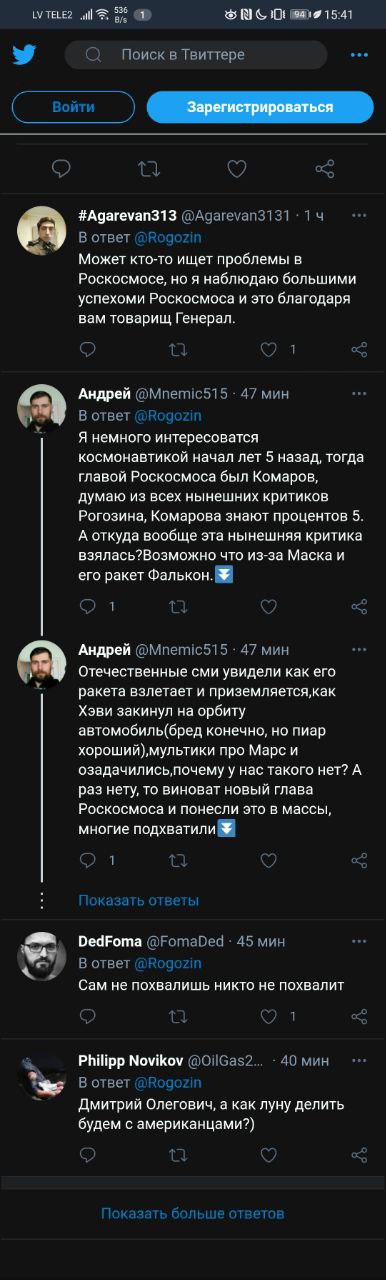Load more with Показать больше ответов

193,1213
